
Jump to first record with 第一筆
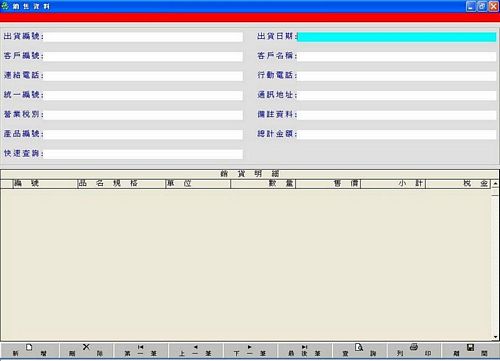coord(141,351)
